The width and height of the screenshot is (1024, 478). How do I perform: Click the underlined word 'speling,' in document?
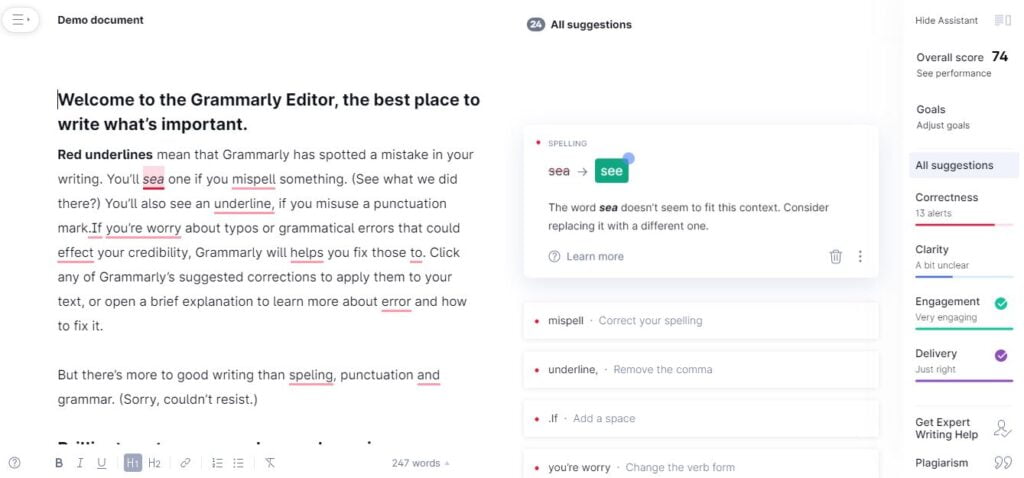pos(312,375)
